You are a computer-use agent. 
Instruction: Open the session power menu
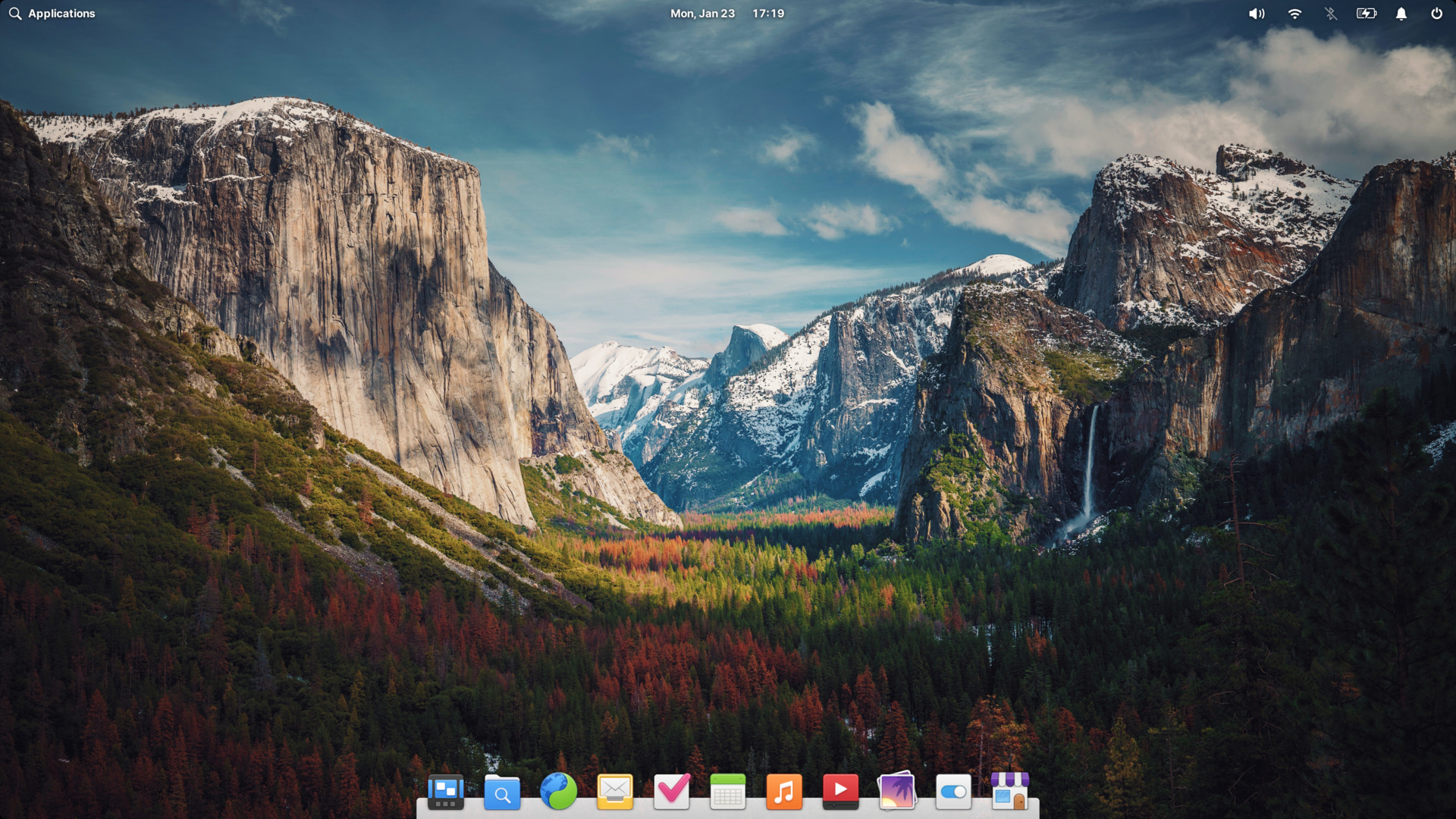(x=1436, y=14)
